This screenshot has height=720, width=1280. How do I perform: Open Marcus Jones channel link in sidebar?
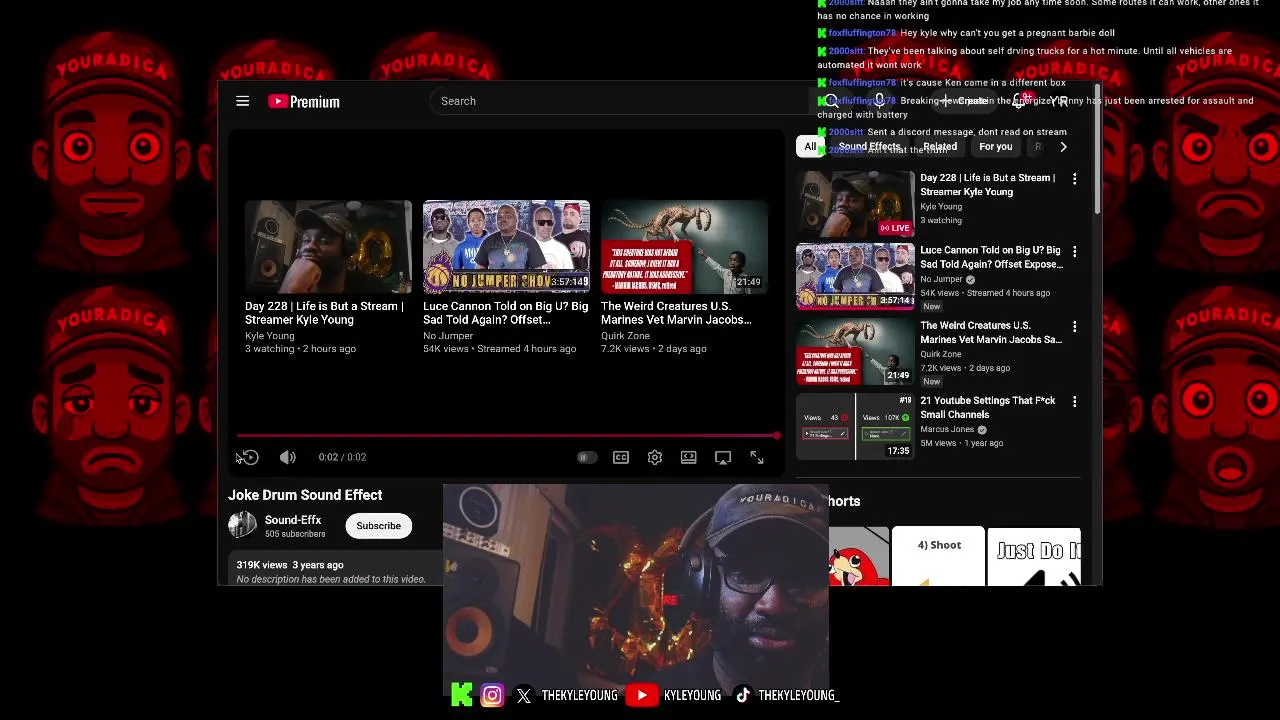(947, 430)
